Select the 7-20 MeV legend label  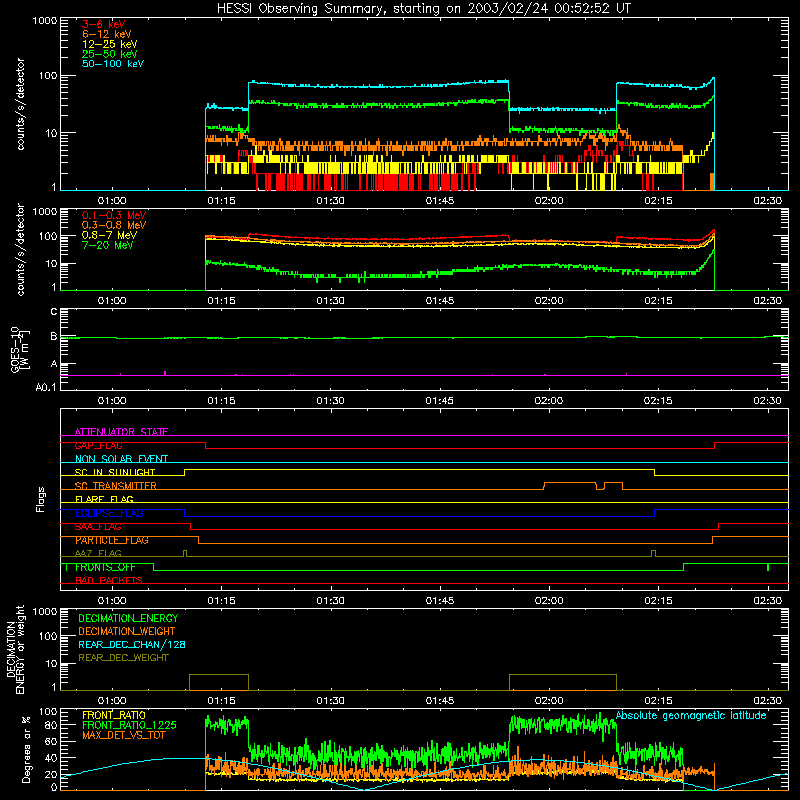(107, 245)
